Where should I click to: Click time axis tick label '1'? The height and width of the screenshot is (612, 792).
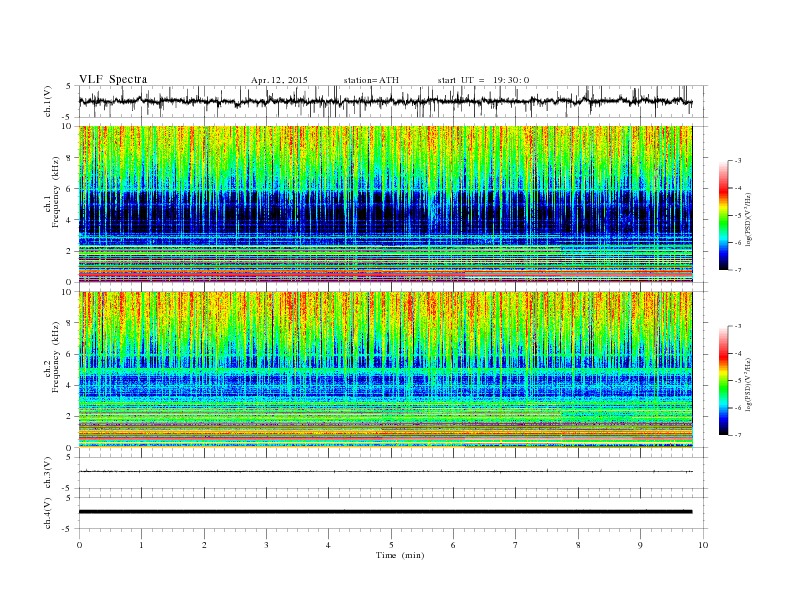click(x=141, y=545)
